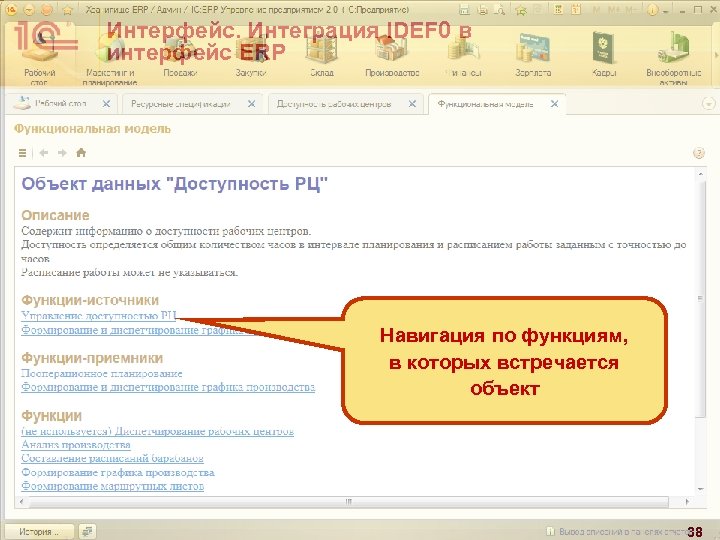
Task: Click the info icon in title bar
Action: point(652,10)
